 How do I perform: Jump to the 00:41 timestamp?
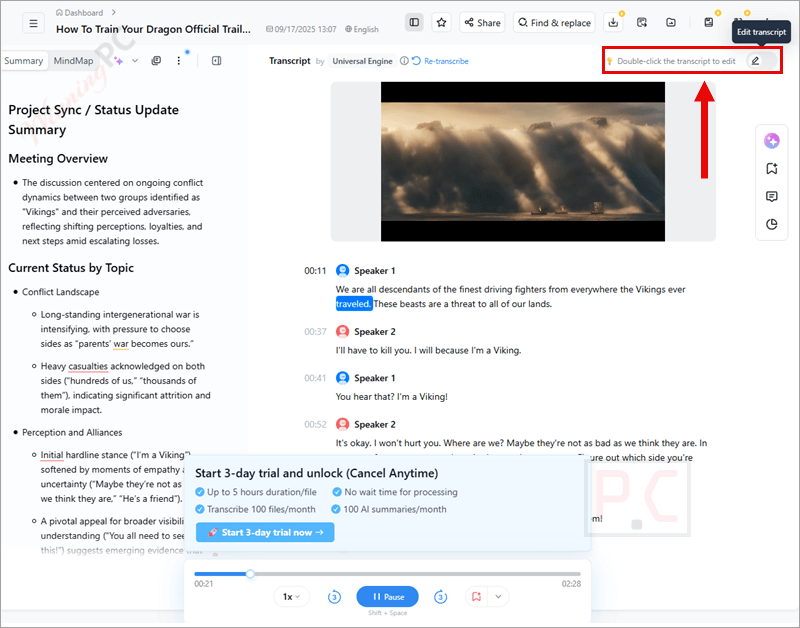(x=315, y=378)
